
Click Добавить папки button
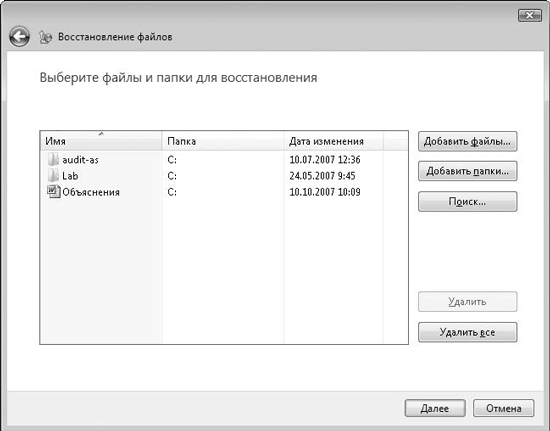click(x=467, y=171)
